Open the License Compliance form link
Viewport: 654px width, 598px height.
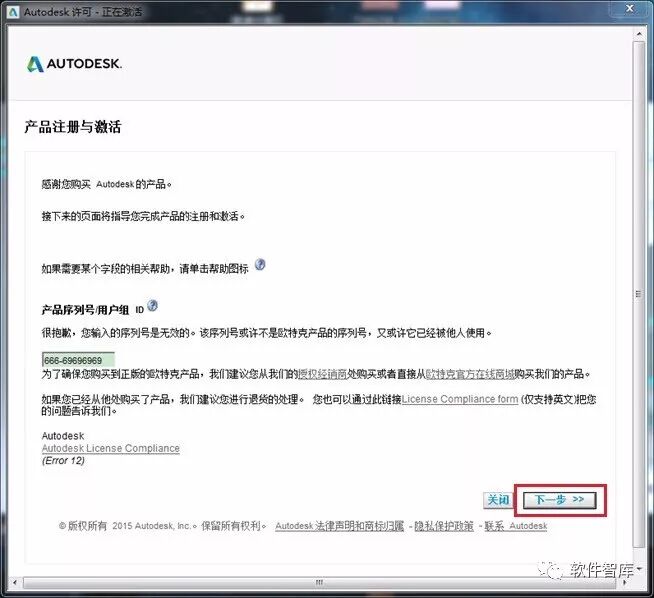(x=460, y=399)
